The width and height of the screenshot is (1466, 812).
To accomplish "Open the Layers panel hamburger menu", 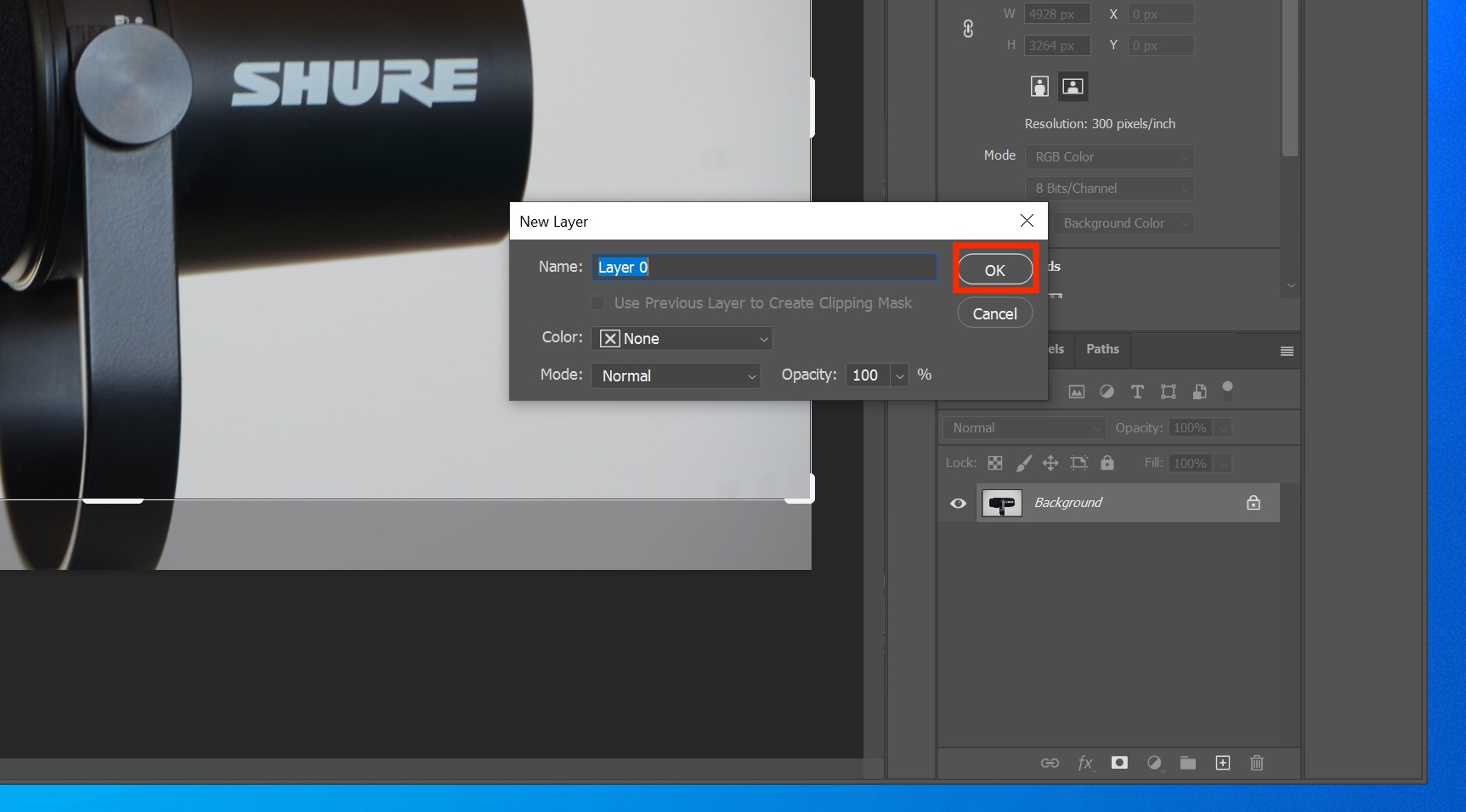I will 1287,351.
